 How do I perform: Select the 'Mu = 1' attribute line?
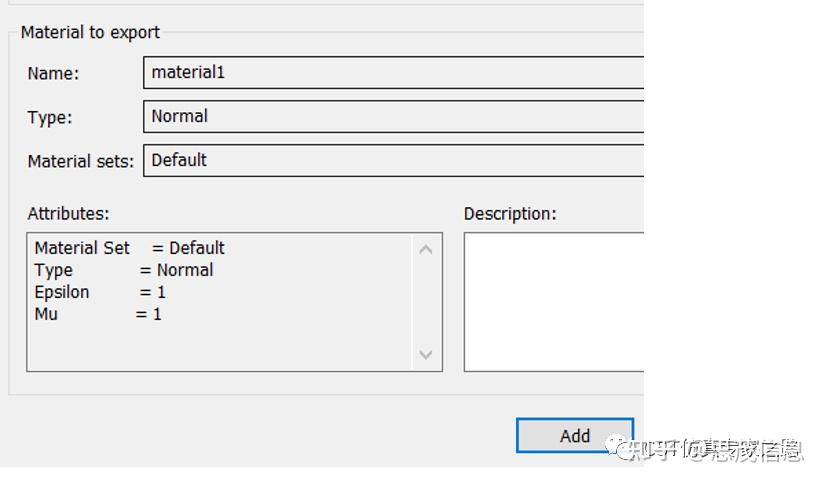98,314
